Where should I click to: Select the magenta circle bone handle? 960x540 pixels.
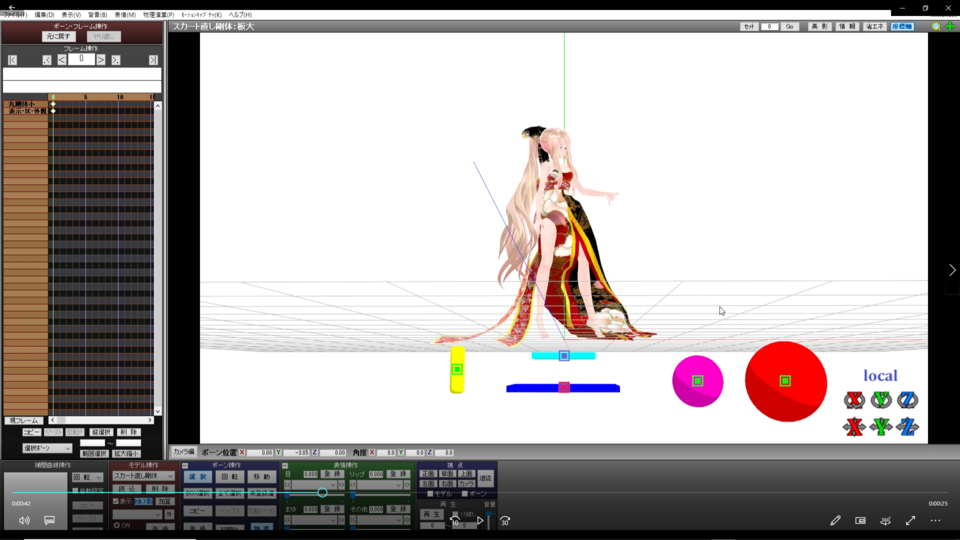pos(697,381)
